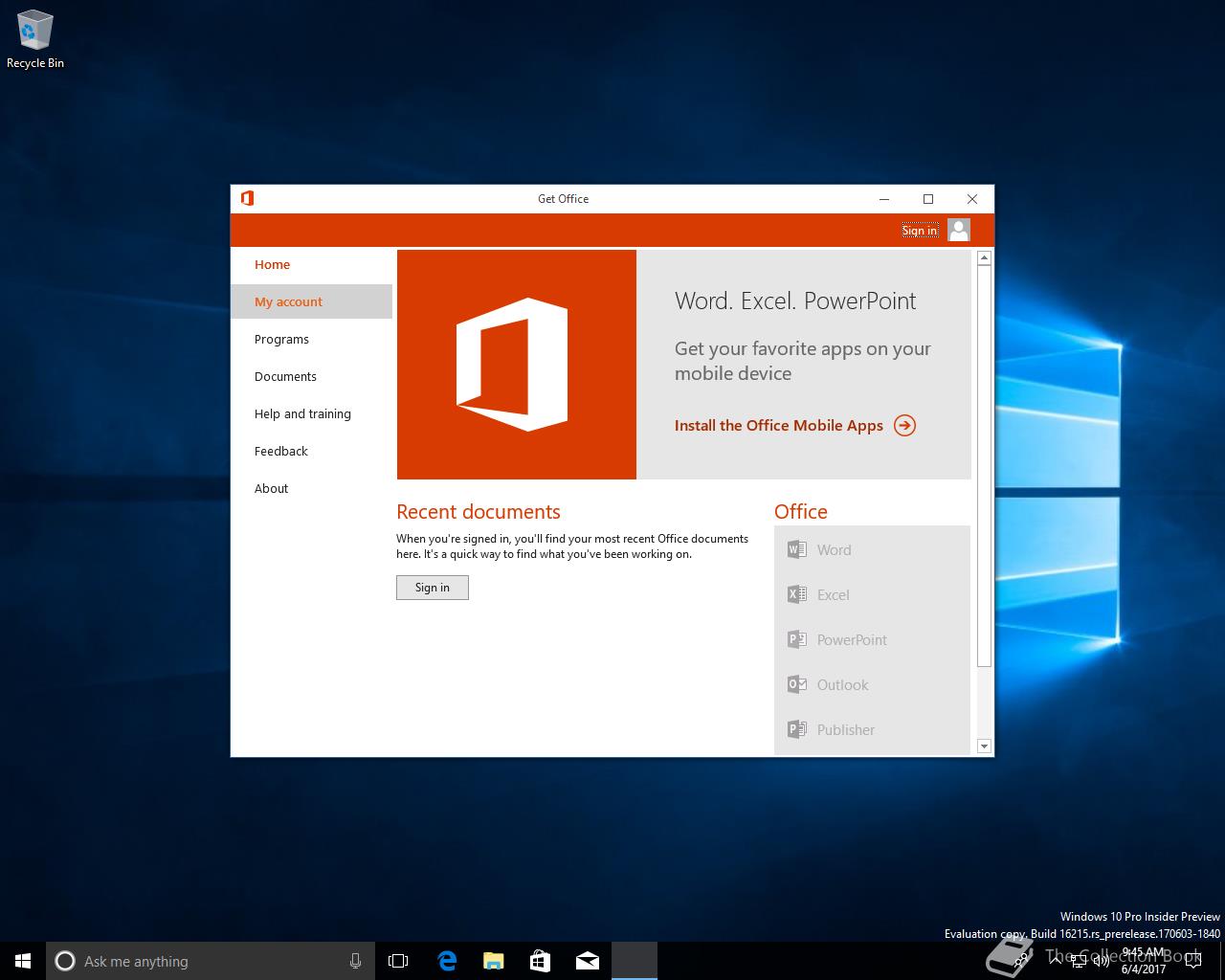Click the Excel app icon
1225x980 pixels.
[796, 594]
